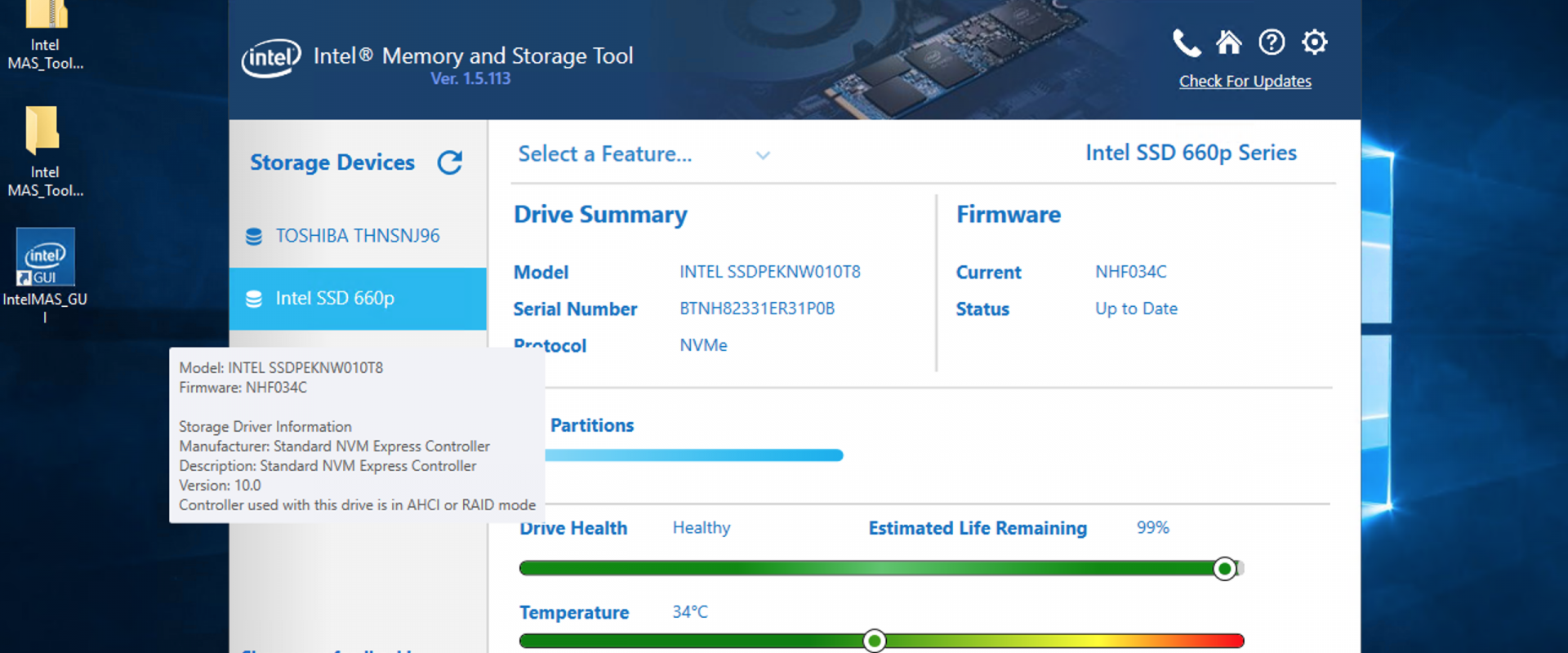
Task: Click the Status label under Firmware
Action: click(x=982, y=309)
